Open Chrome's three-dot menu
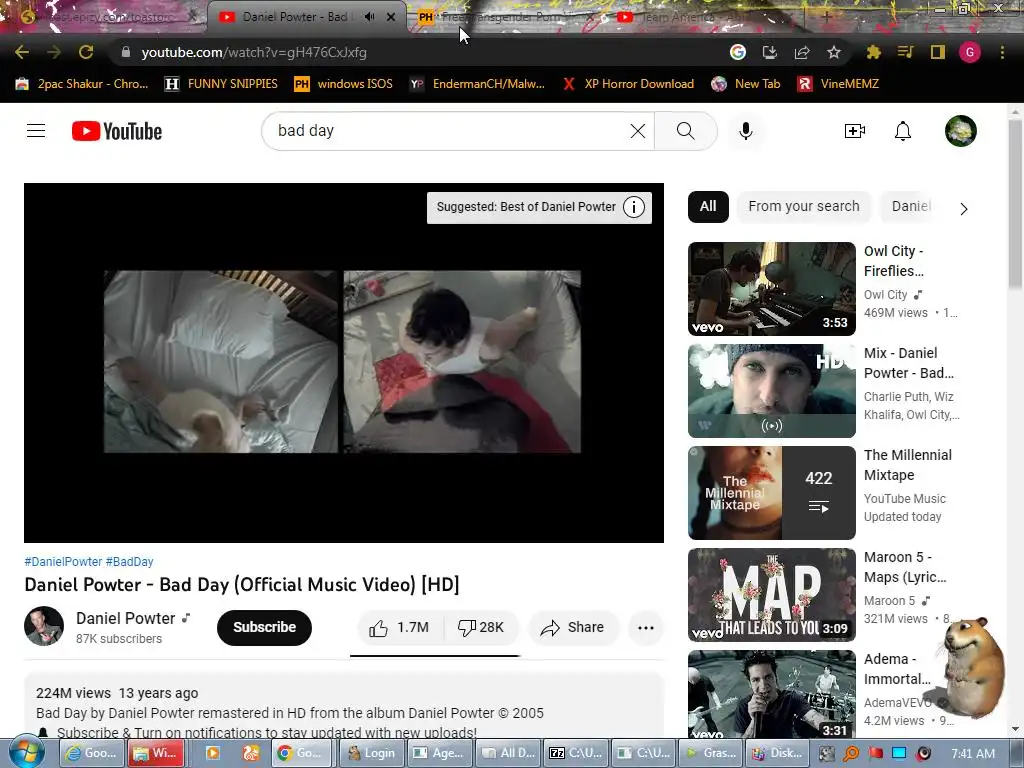This screenshot has height=768, width=1024. click(1002, 52)
